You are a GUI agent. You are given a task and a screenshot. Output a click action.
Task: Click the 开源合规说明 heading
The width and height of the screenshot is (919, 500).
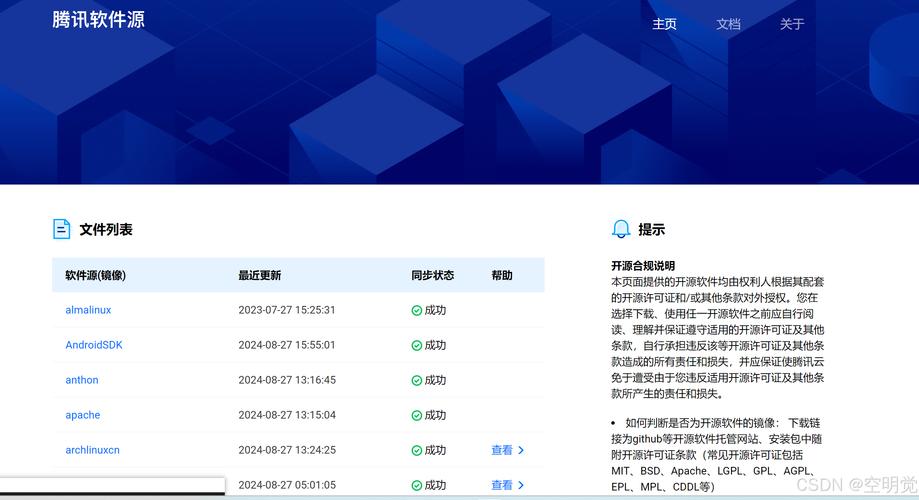pyautogui.click(x=643, y=266)
